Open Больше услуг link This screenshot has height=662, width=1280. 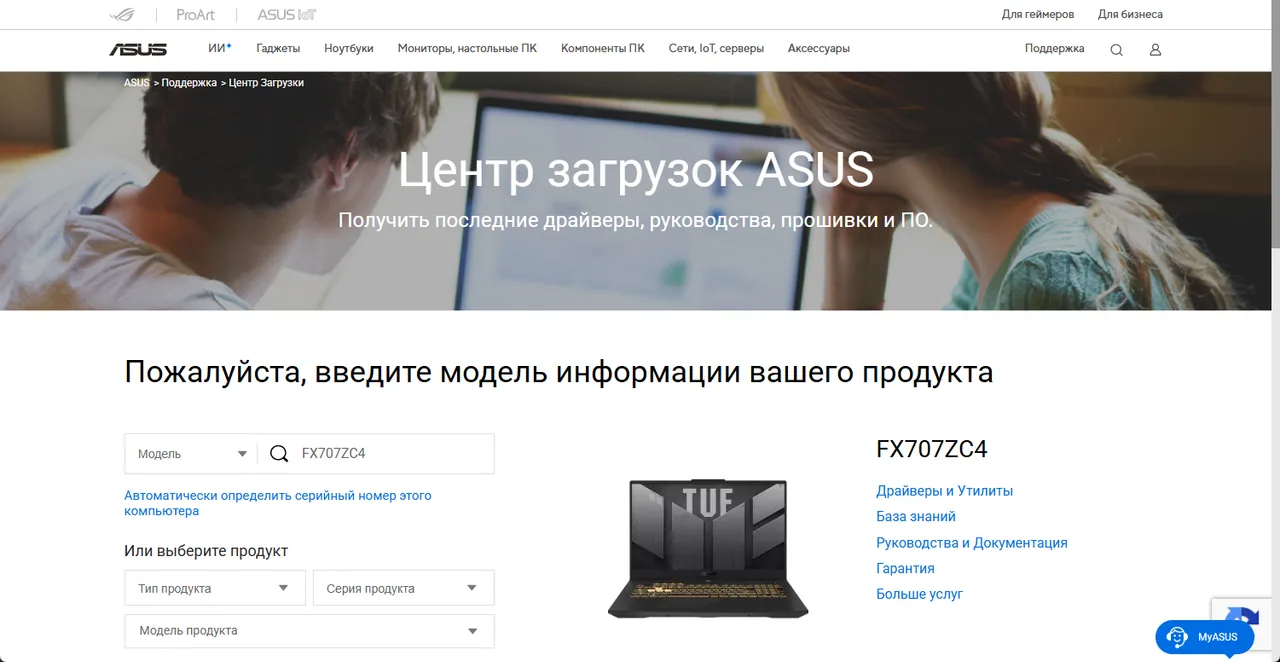(x=919, y=594)
